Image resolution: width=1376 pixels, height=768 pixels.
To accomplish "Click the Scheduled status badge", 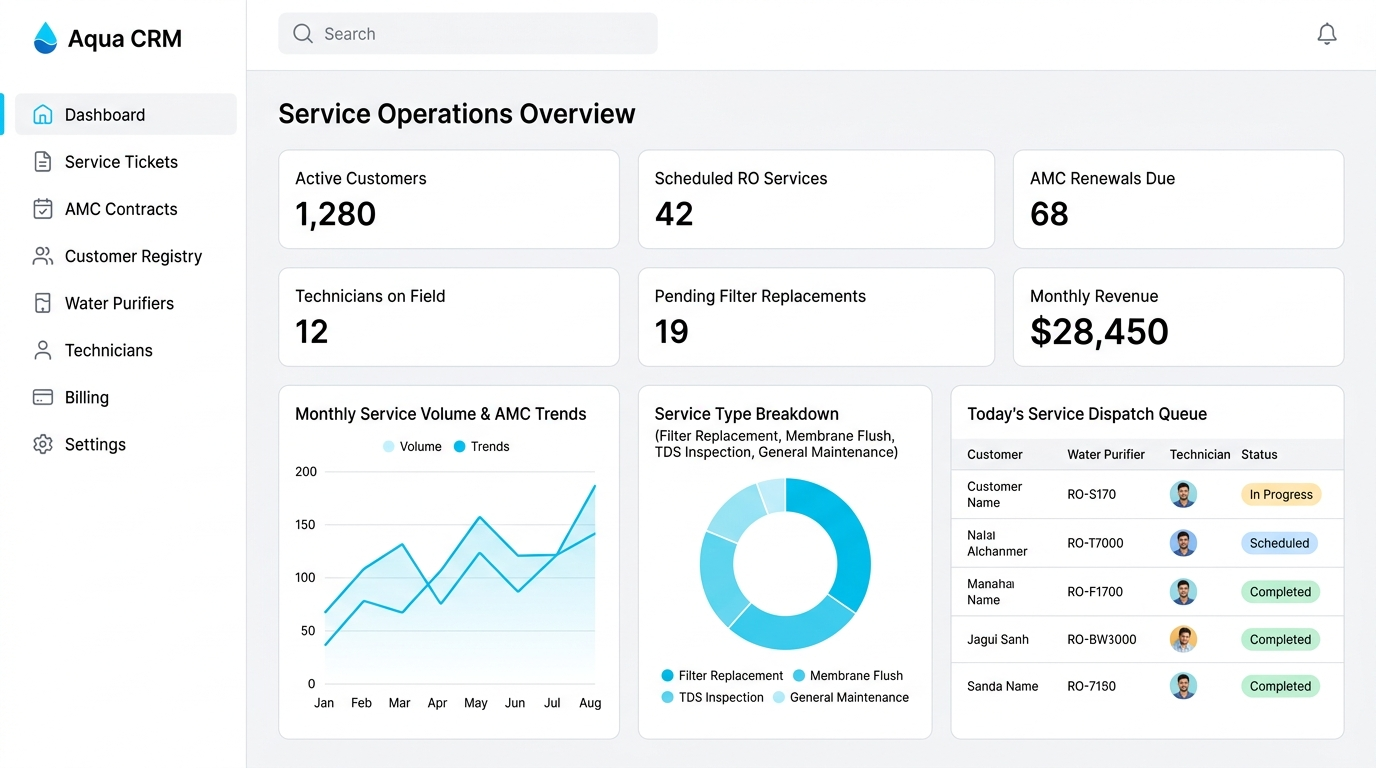I will [x=1279, y=543].
